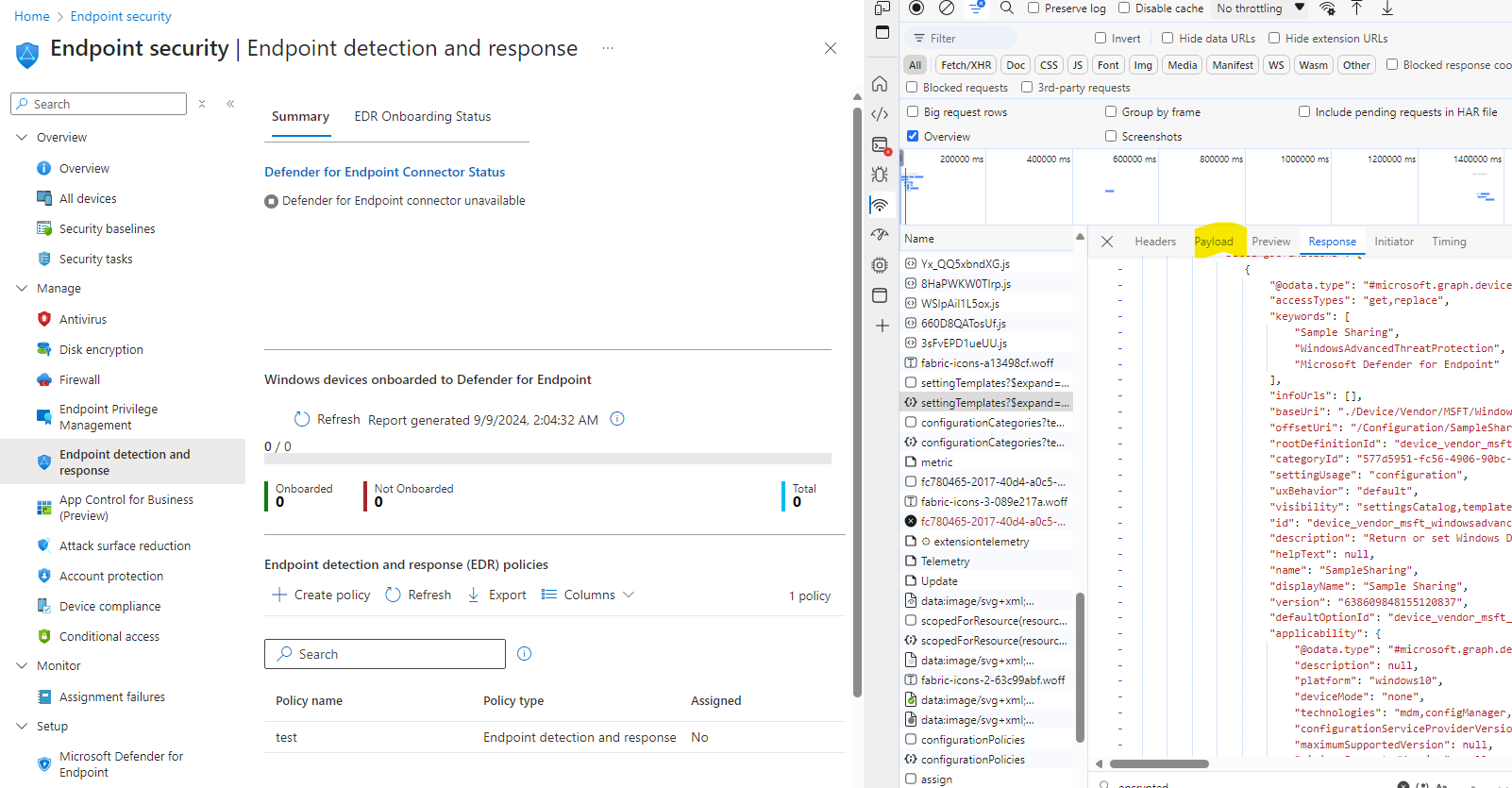Image resolution: width=1512 pixels, height=788 pixels.
Task: Enable Disable cache checkbox
Action: [1124, 8]
